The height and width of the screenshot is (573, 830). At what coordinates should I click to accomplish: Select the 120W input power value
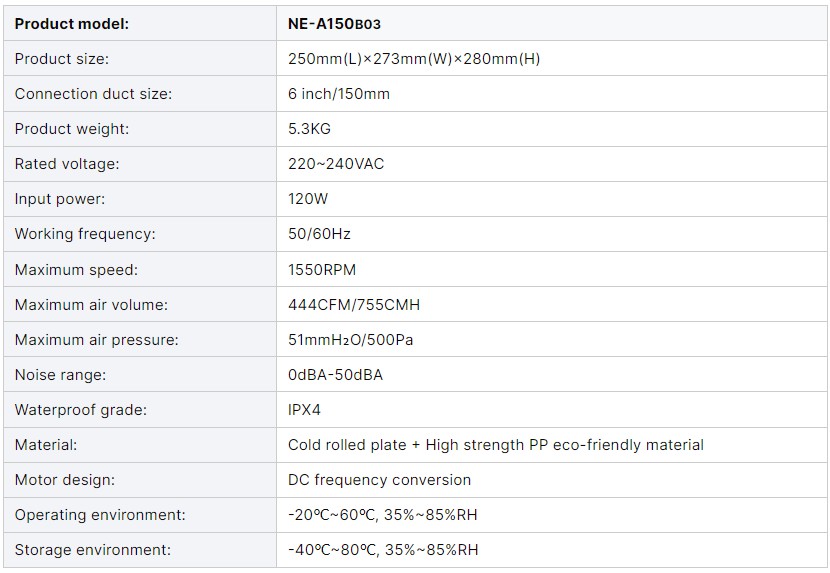click(x=308, y=199)
